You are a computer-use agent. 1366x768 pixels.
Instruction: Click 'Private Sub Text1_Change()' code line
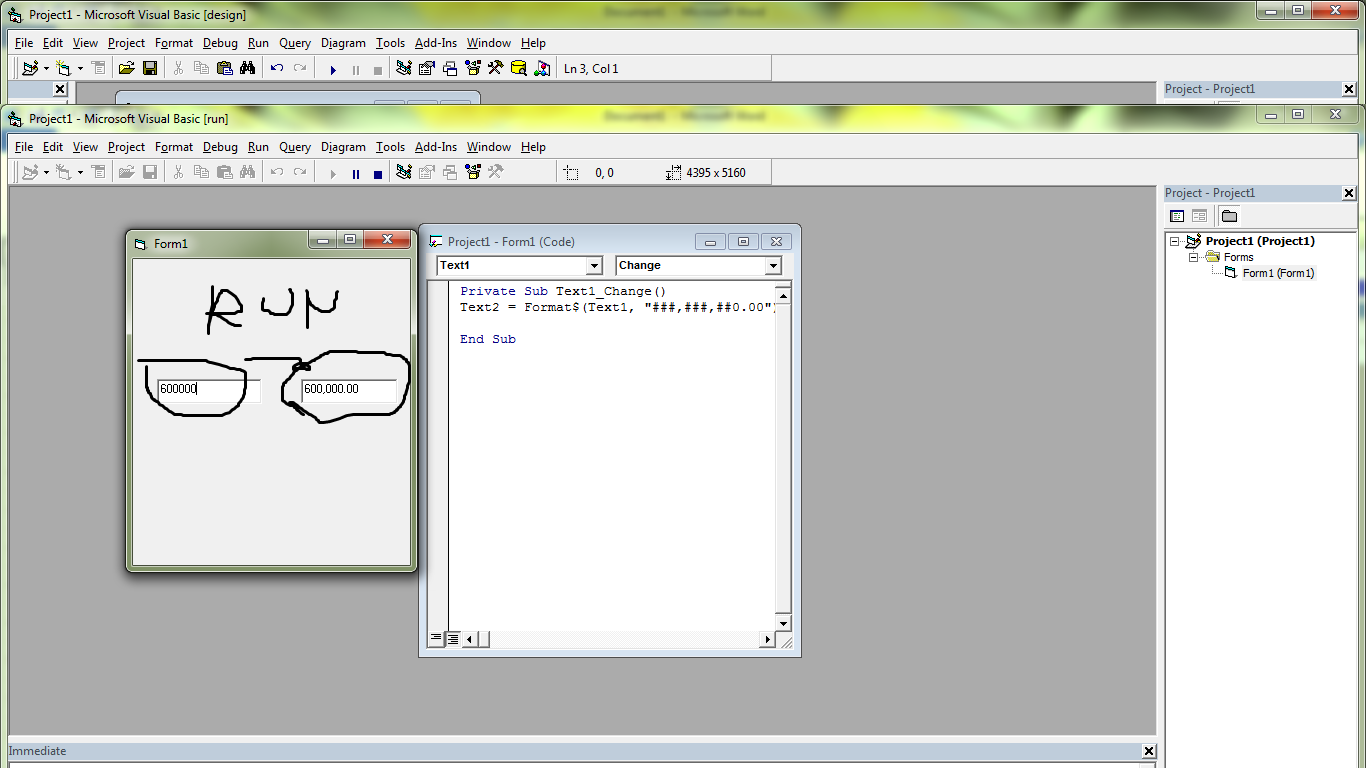tap(563, 291)
